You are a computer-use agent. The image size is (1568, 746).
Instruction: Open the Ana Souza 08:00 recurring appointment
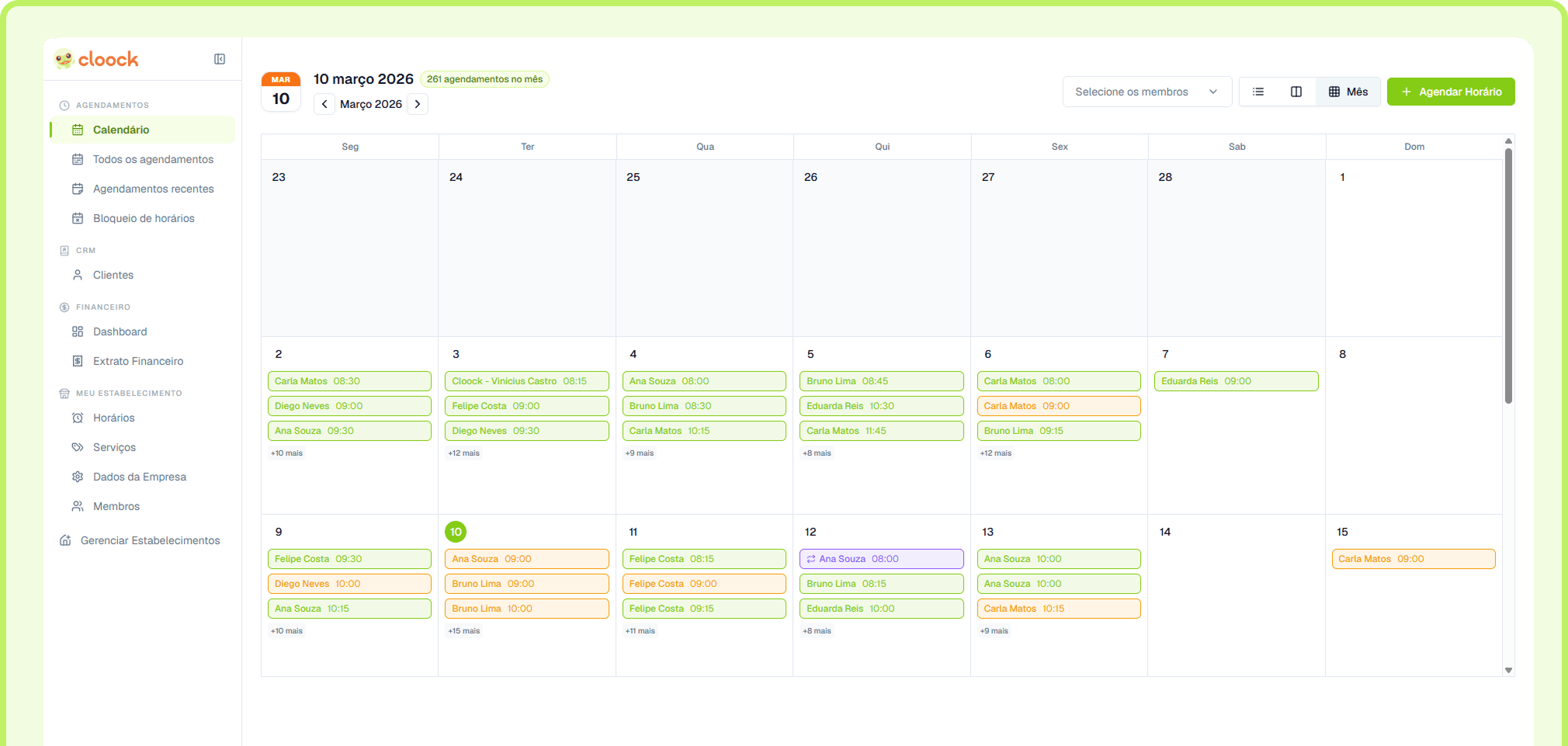coord(881,558)
